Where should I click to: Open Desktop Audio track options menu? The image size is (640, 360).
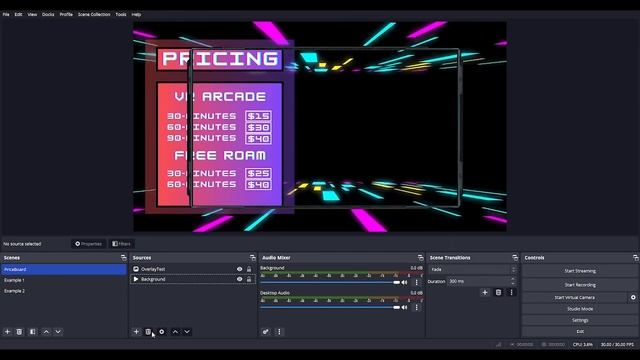[x=416, y=307]
